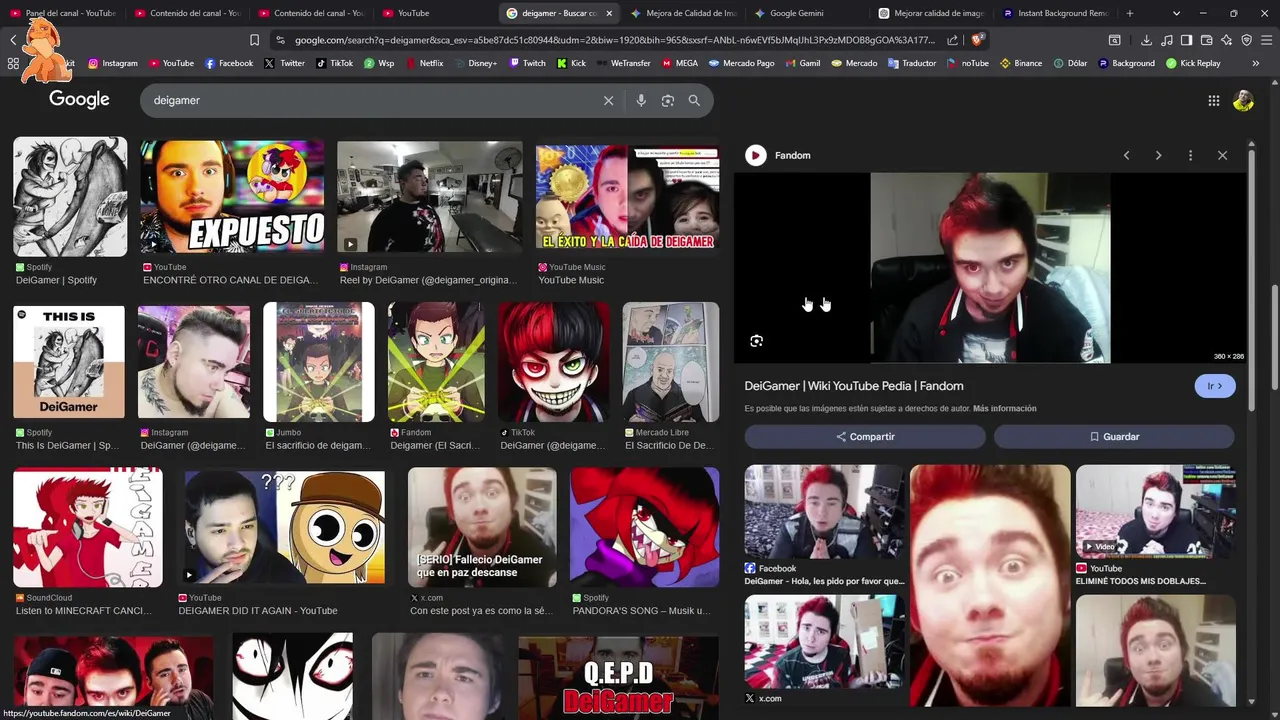The height and width of the screenshot is (720, 1280).
Task: Close the deigamer search tab
Action: coord(608,13)
